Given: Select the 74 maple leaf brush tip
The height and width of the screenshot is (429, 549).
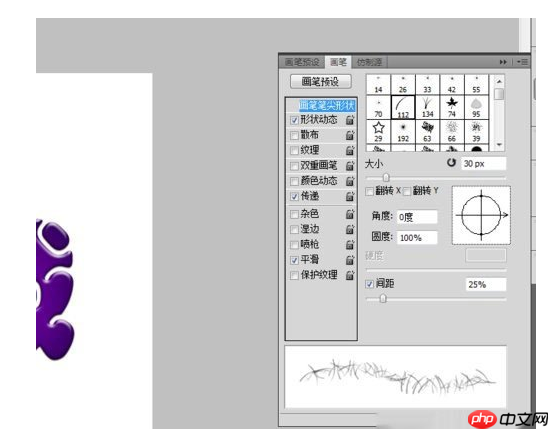Looking at the screenshot, I should pos(452,107).
